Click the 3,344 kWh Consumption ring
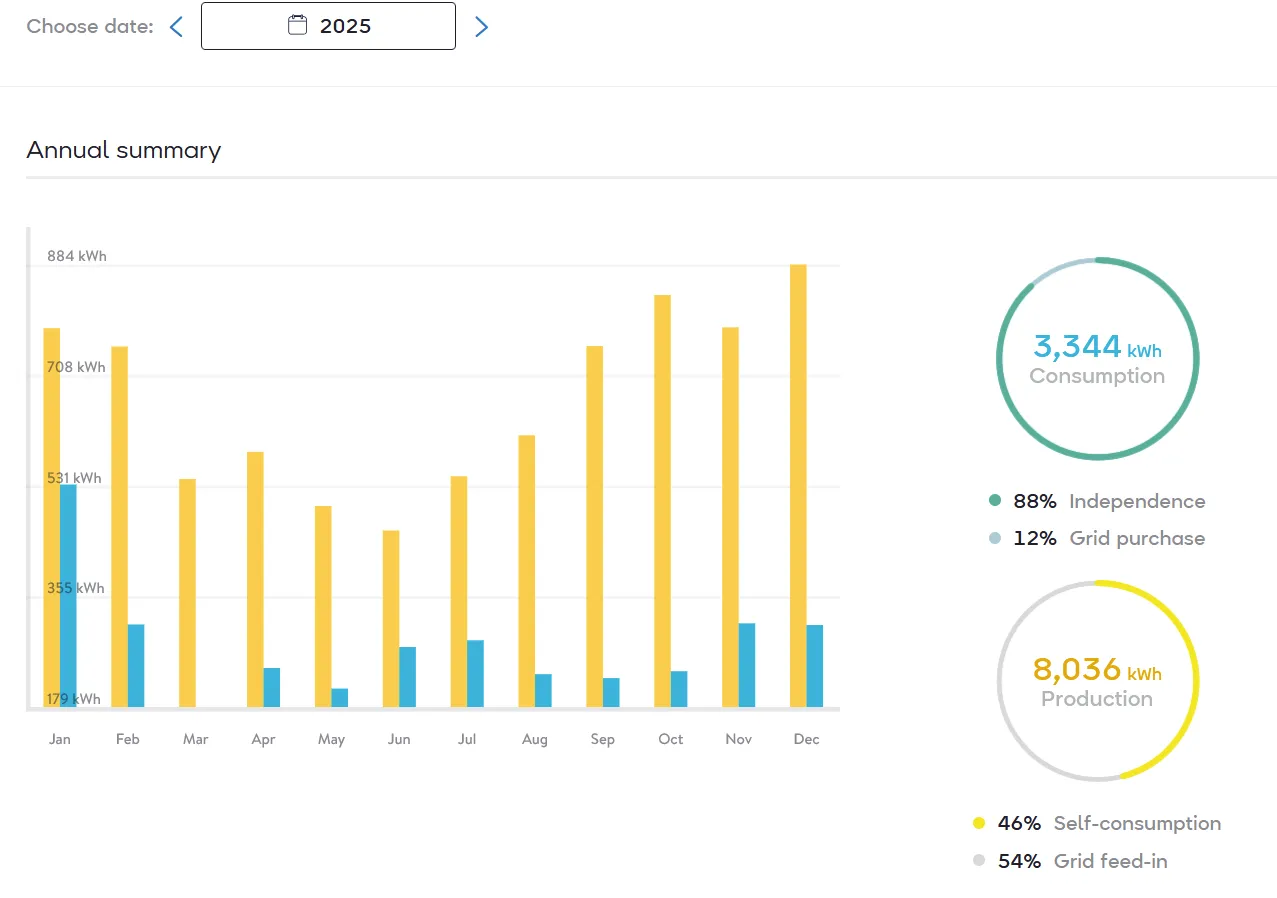1277x898 pixels. click(x=1097, y=359)
